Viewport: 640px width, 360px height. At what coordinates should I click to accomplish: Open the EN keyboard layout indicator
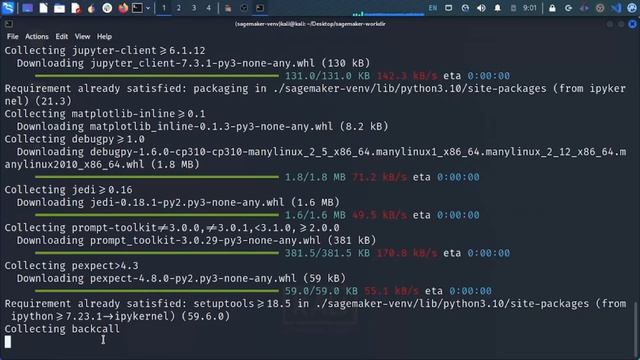coord(433,8)
